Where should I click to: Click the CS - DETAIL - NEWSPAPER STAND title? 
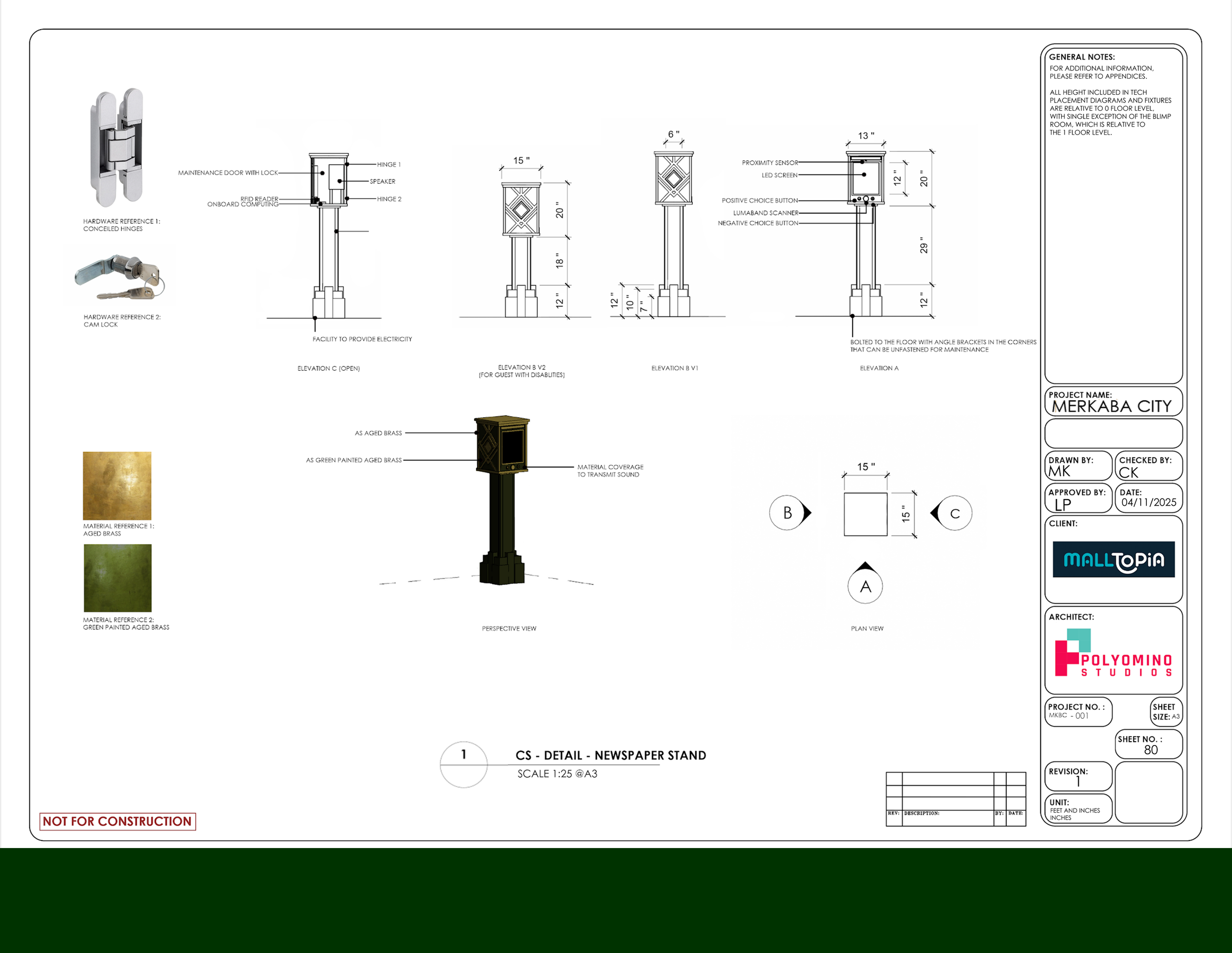[x=611, y=755]
